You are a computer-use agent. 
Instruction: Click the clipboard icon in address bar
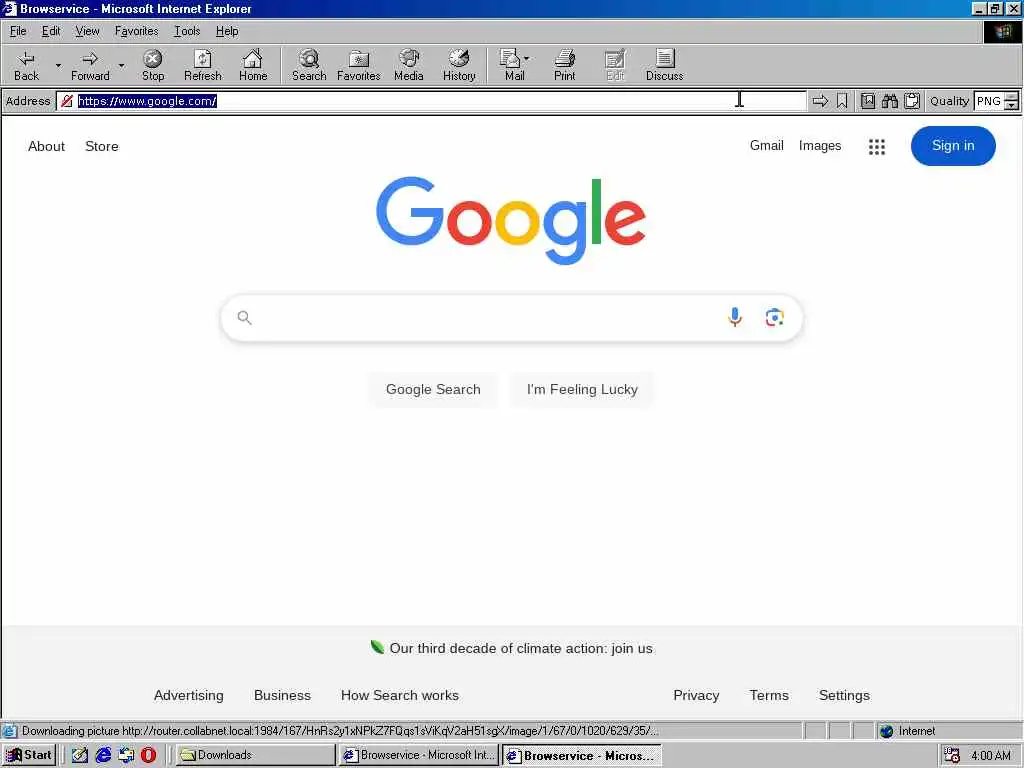click(912, 101)
